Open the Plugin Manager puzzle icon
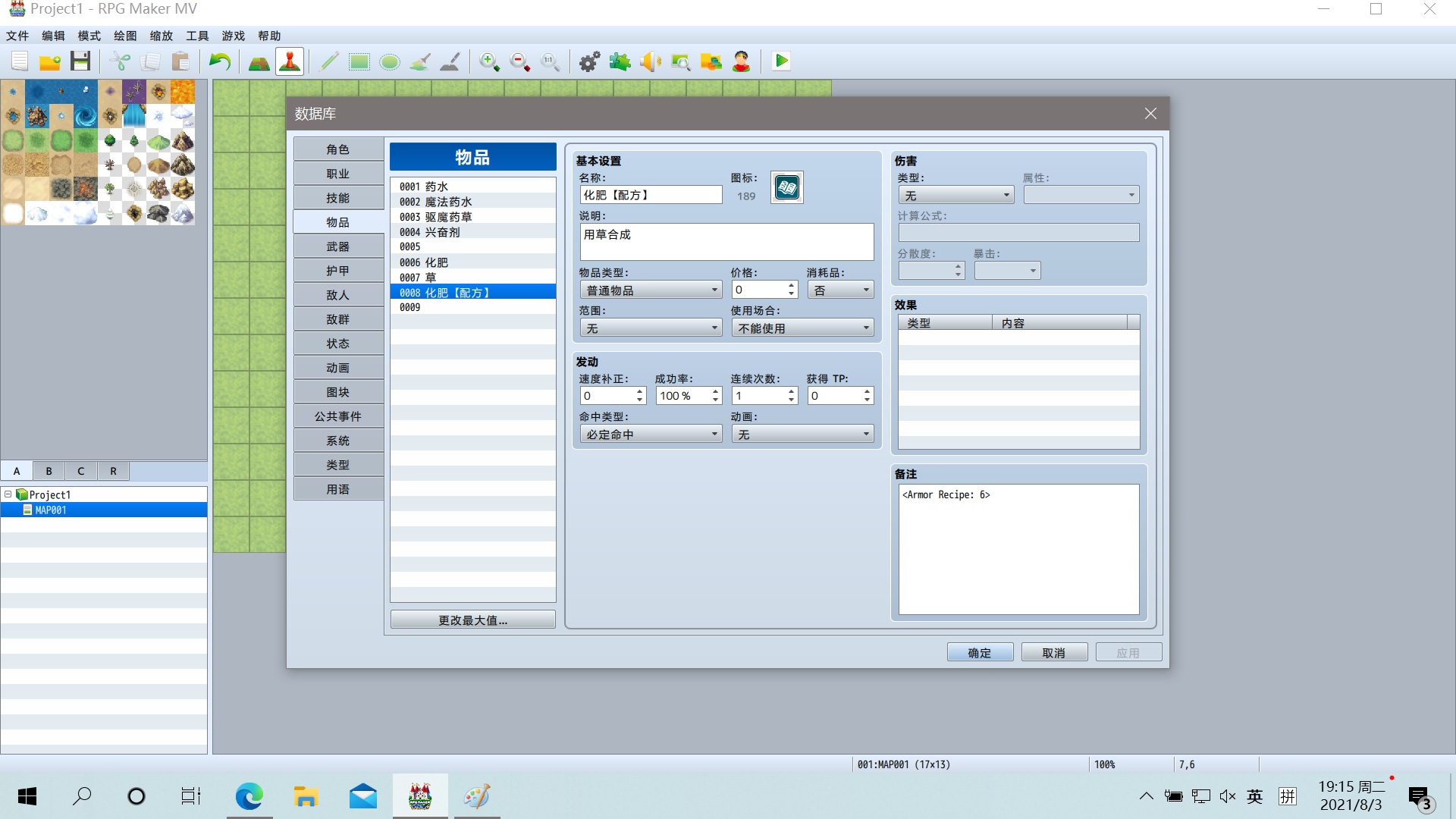 tap(620, 61)
